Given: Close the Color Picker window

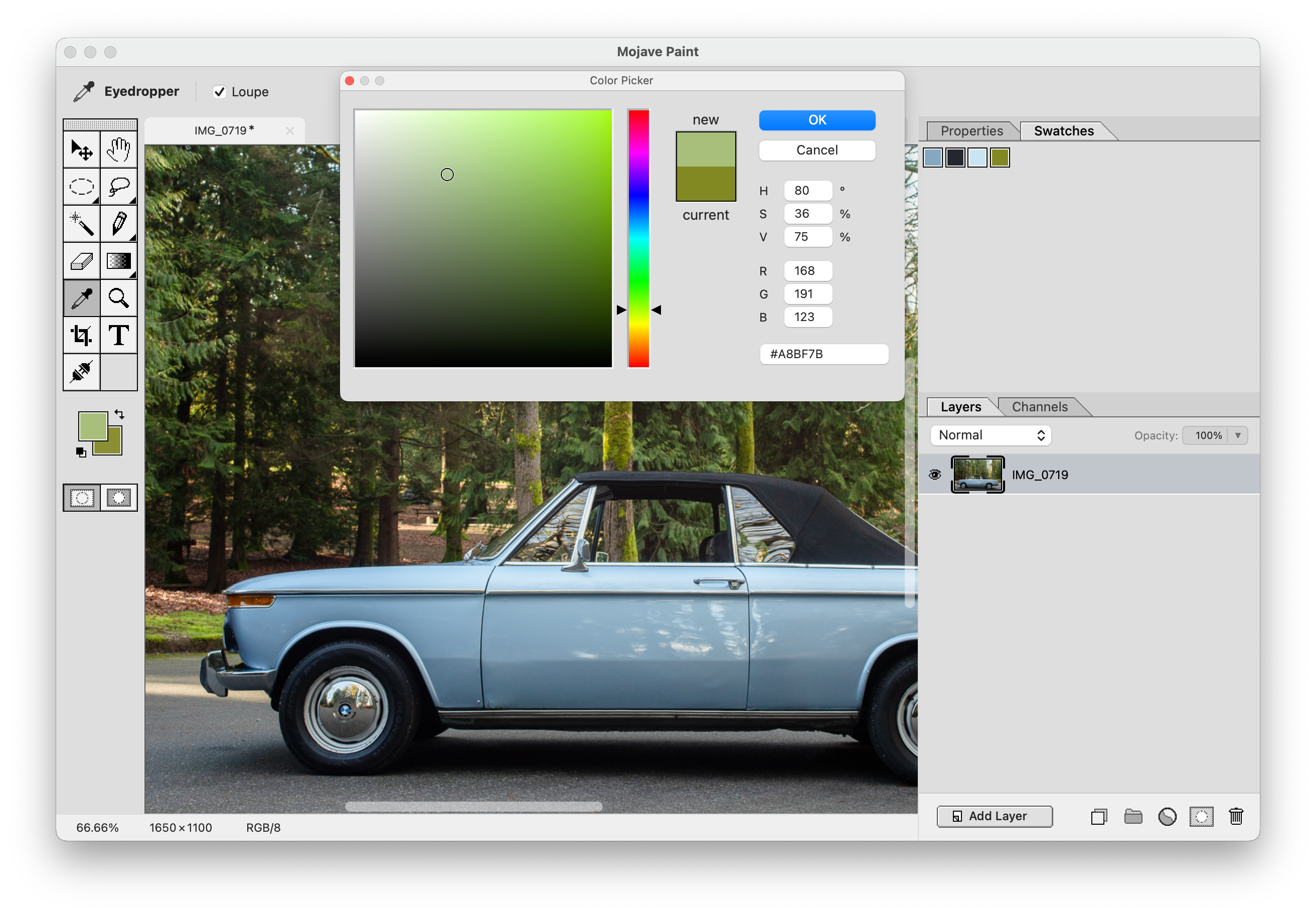Looking at the screenshot, I should pos(350,81).
